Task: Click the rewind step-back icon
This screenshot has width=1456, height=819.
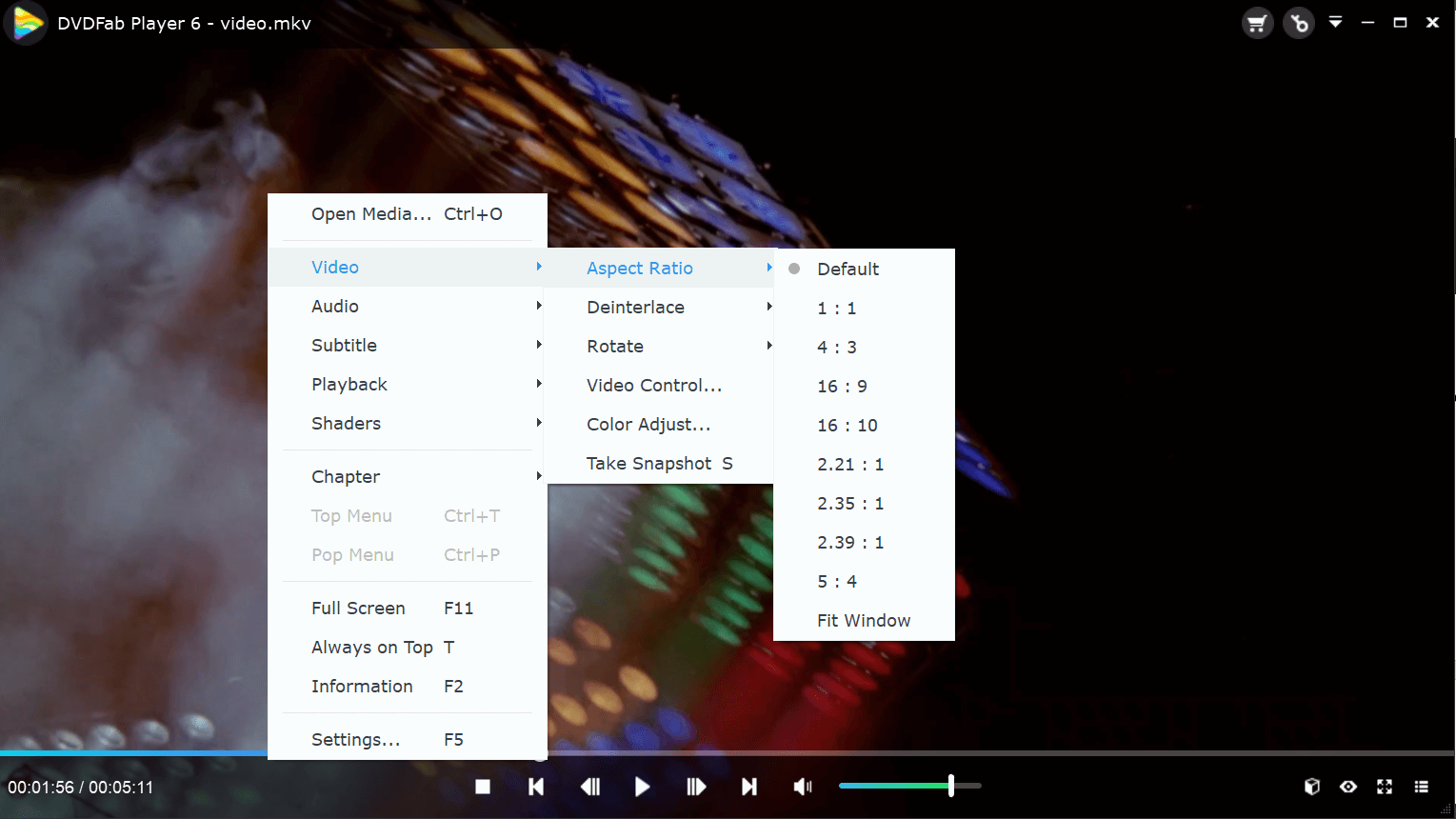Action: point(590,787)
